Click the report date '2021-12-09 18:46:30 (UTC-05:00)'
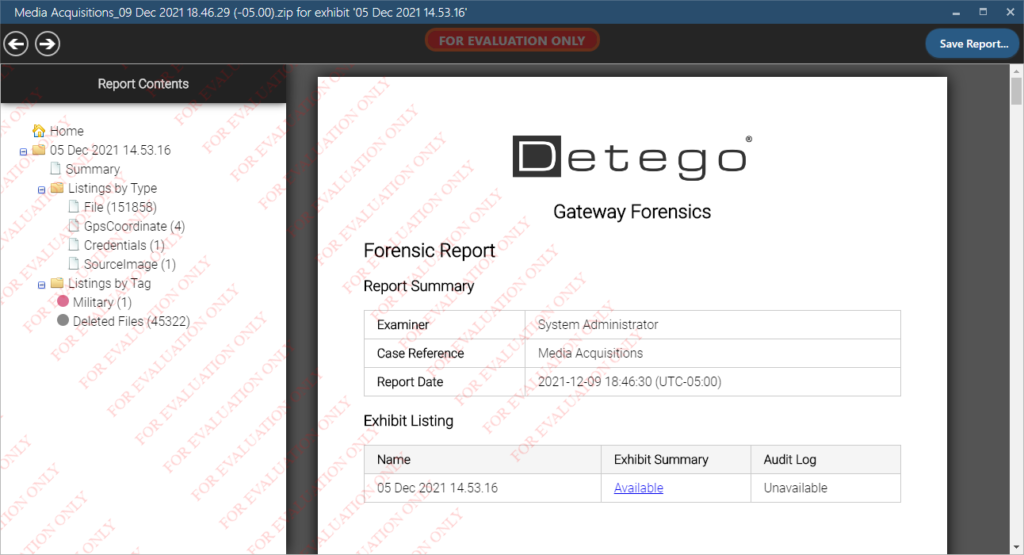 coord(630,382)
